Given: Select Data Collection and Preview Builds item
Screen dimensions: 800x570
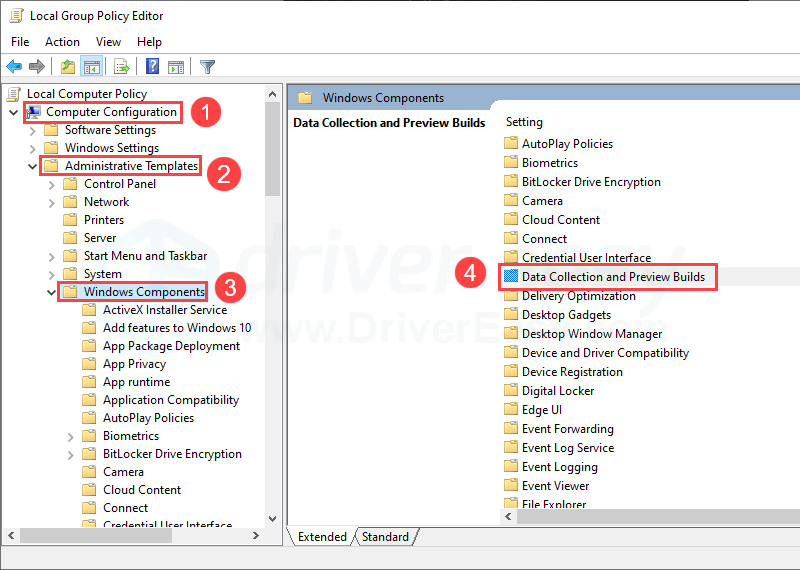Looking at the screenshot, I should tap(613, 277).
